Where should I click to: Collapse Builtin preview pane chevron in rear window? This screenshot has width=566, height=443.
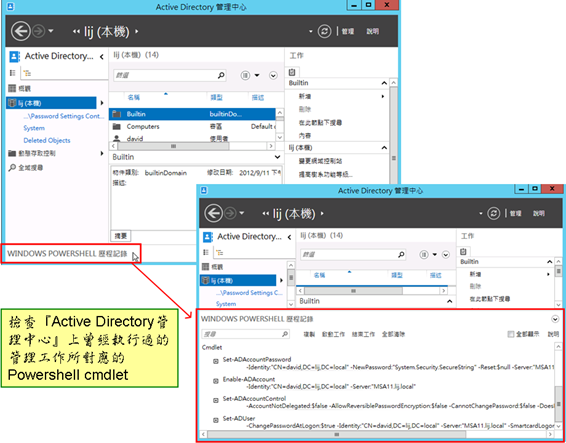[277, 157]
